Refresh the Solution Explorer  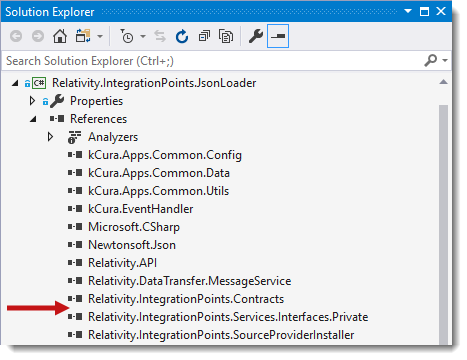coord(182,36)
